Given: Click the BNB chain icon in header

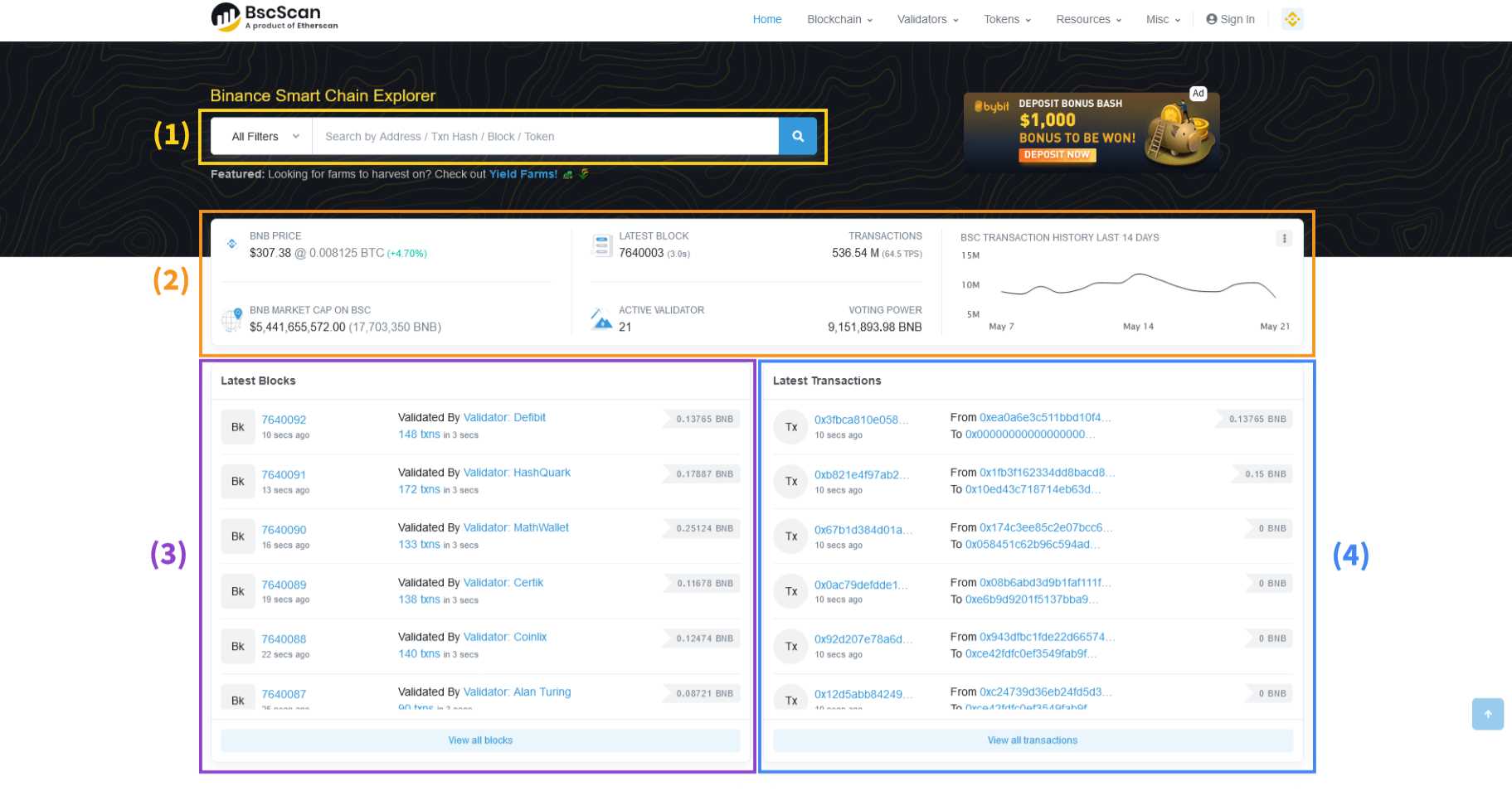Looking at the screenshot, I should [x=1291, y=19].
